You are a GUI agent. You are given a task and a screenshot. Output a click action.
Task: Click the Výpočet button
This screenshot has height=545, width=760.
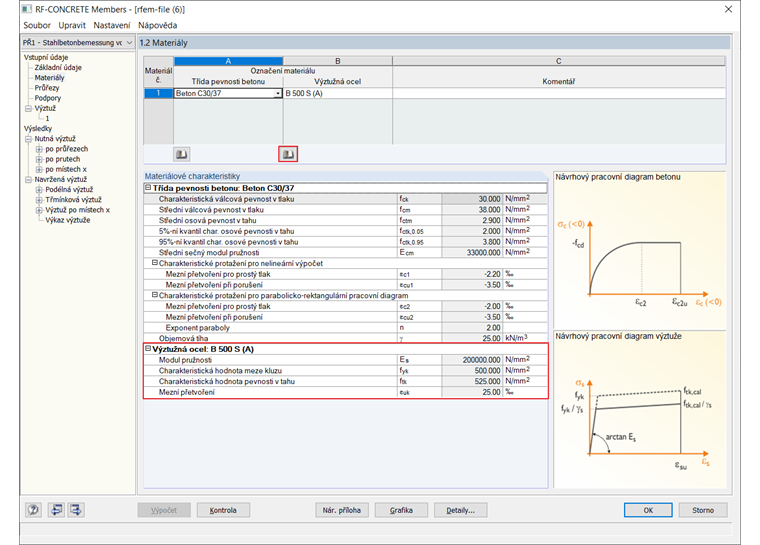click(x=164, y=510)
